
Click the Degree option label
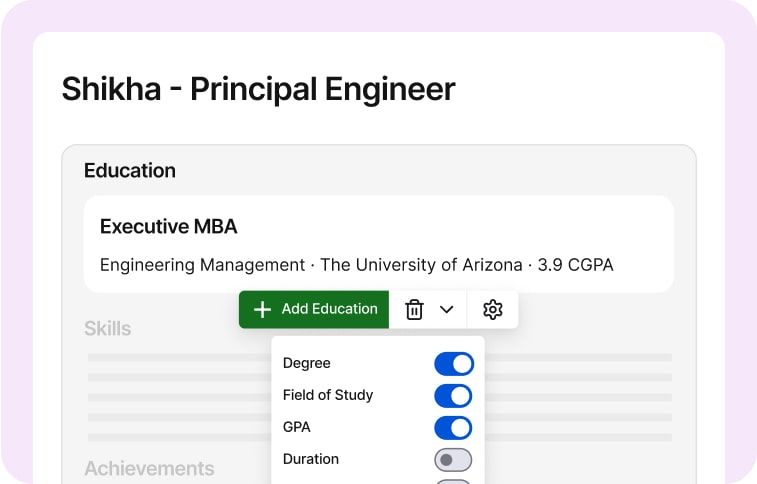click(306, 363)
